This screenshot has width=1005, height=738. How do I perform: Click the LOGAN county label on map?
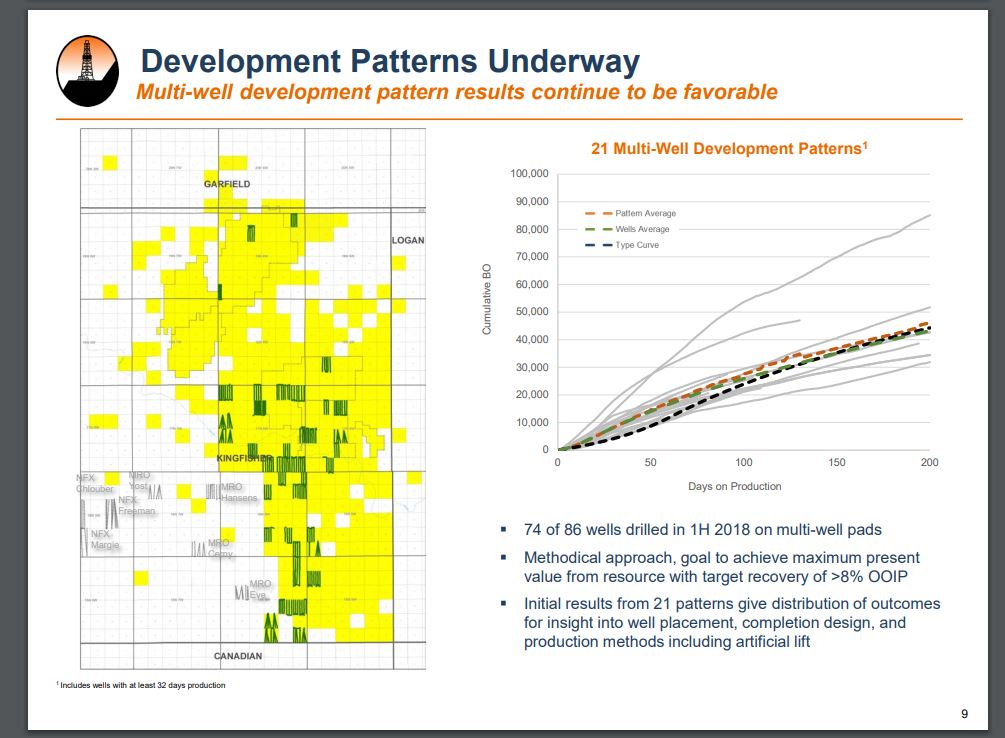[x=407, y=241]
